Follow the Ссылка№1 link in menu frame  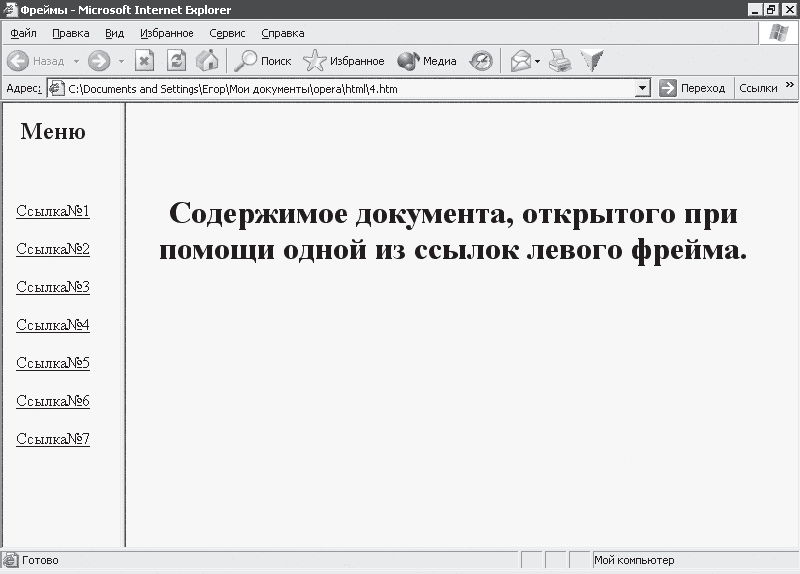[53, 211]
